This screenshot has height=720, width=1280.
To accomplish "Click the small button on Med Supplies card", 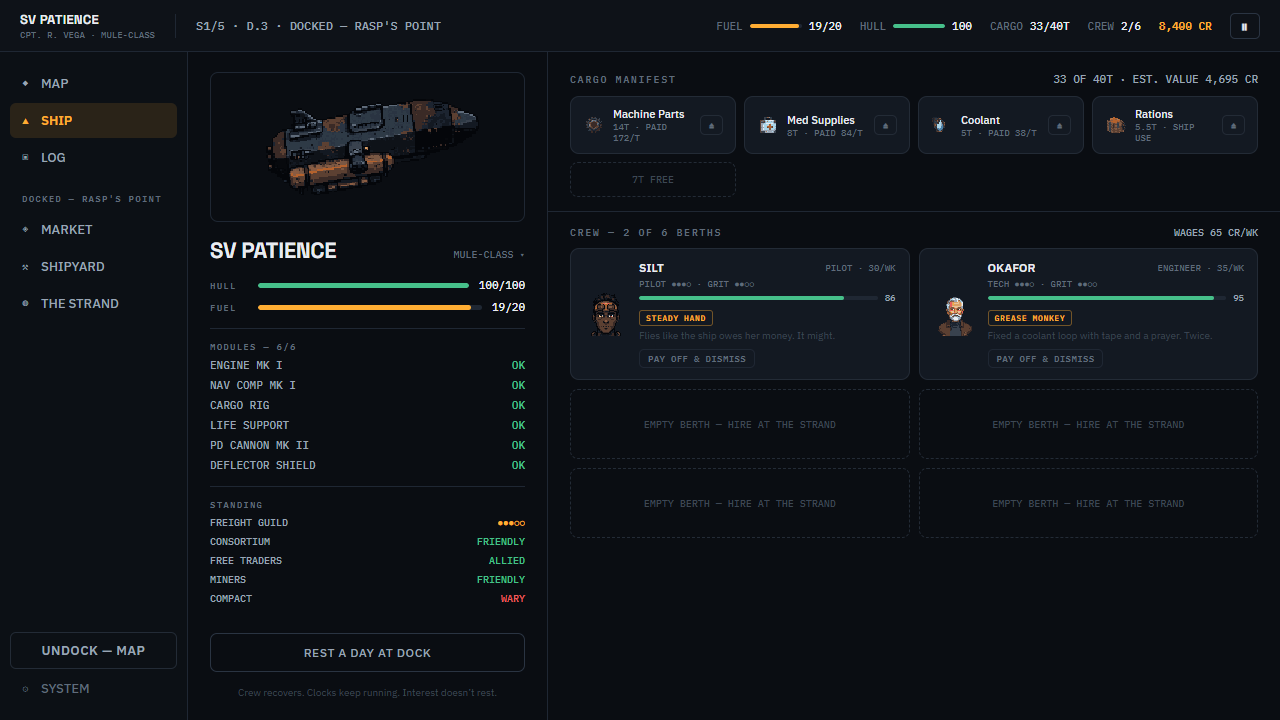I will click(885, 125).
